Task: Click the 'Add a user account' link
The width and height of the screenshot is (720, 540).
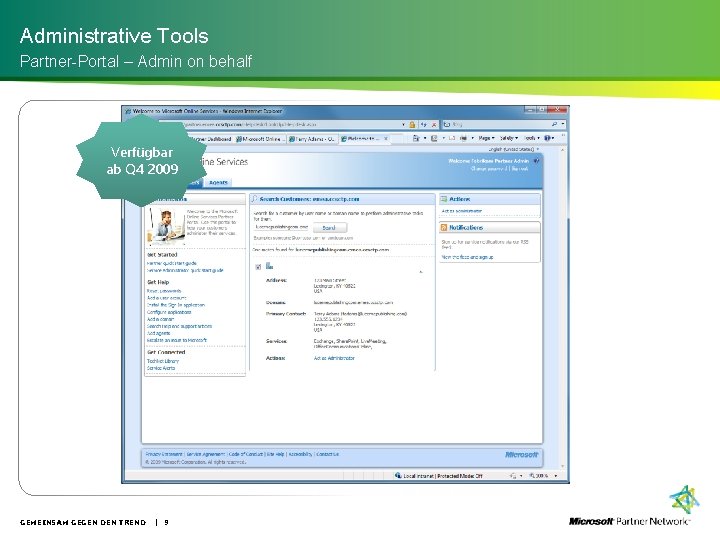Action: (166, 298)
